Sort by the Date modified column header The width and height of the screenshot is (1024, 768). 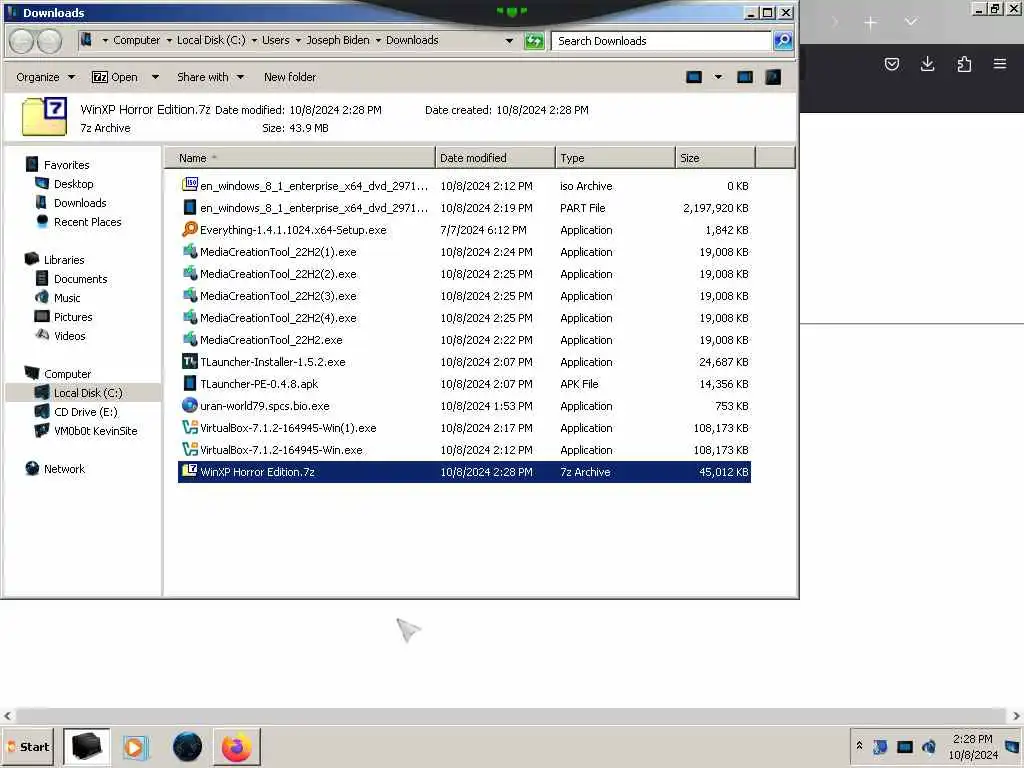[495, 158]
